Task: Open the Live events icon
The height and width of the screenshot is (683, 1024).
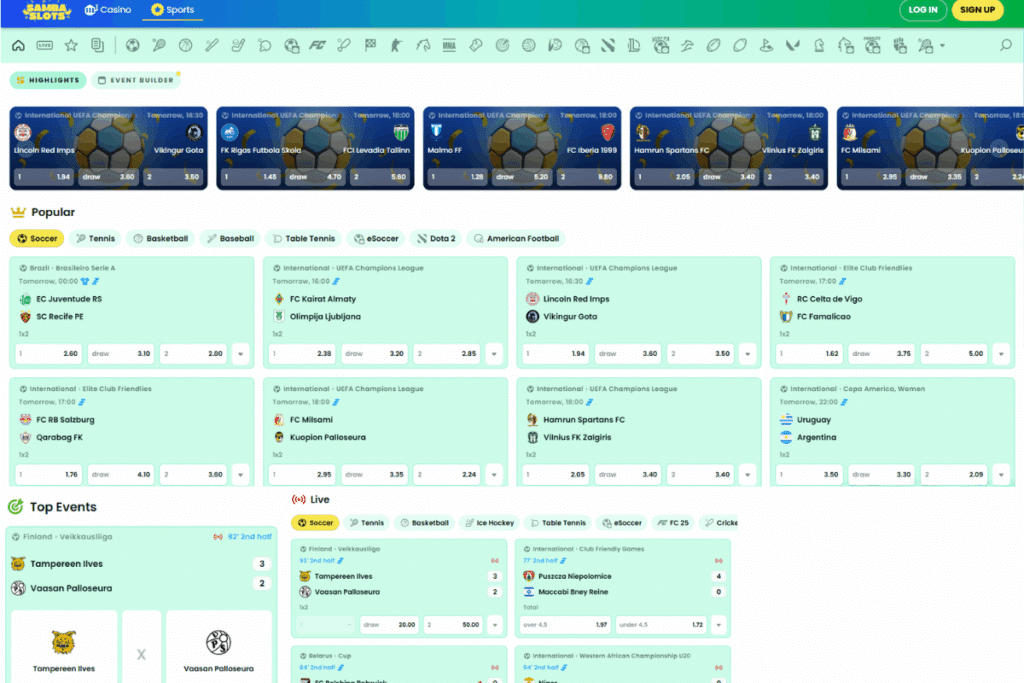Action: (x=45, y=45)
